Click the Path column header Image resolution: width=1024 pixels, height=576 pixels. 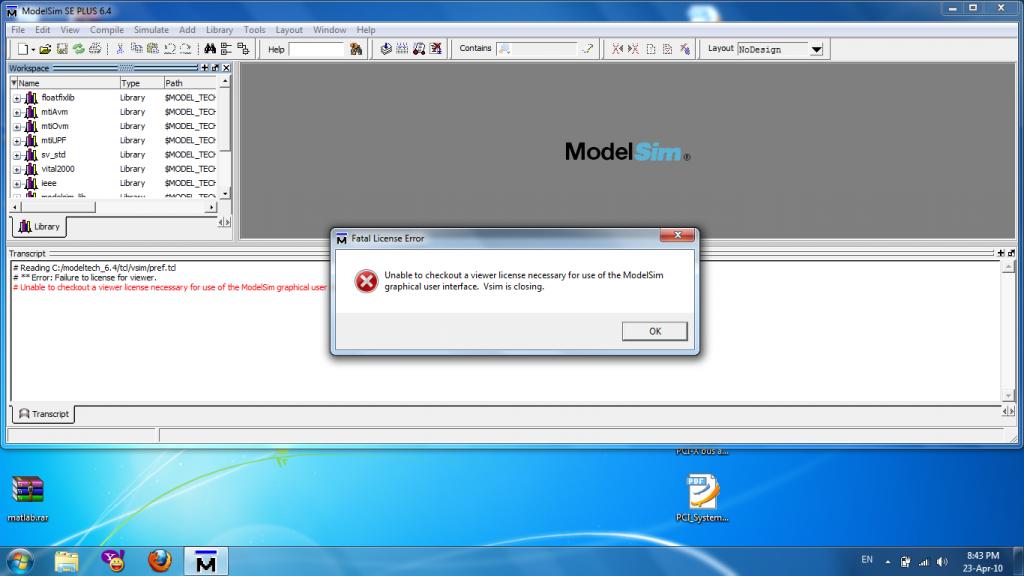(190, 83)
